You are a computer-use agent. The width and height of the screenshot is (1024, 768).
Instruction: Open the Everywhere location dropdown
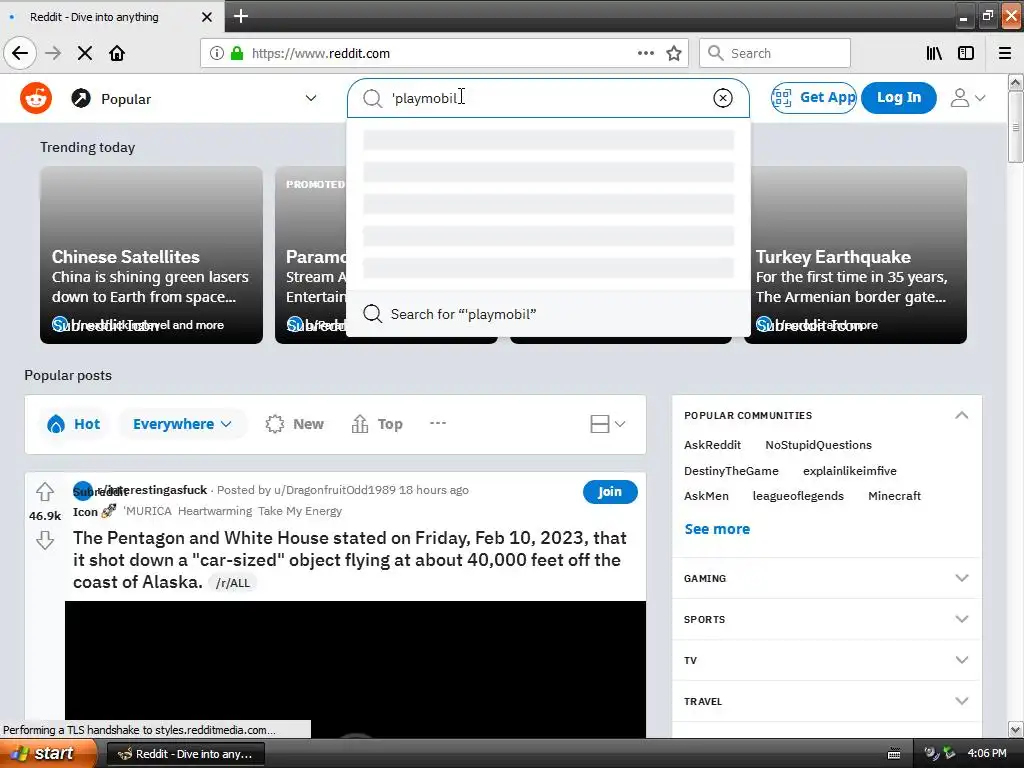(182, 424)
